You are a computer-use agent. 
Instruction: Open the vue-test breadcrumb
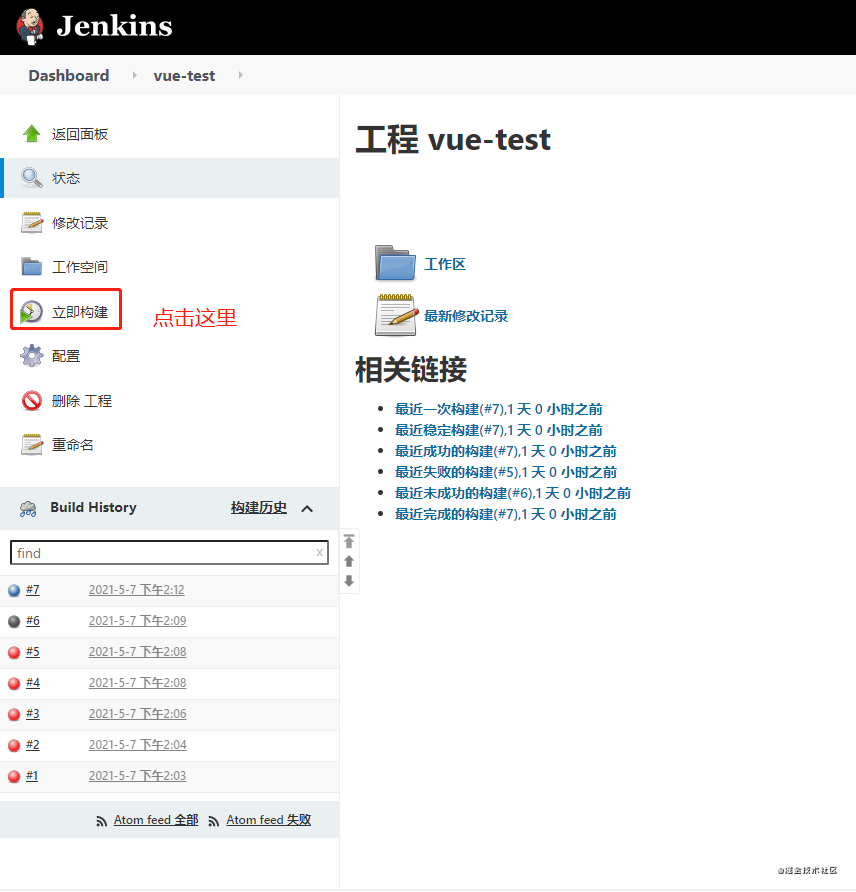click(184, 76)
